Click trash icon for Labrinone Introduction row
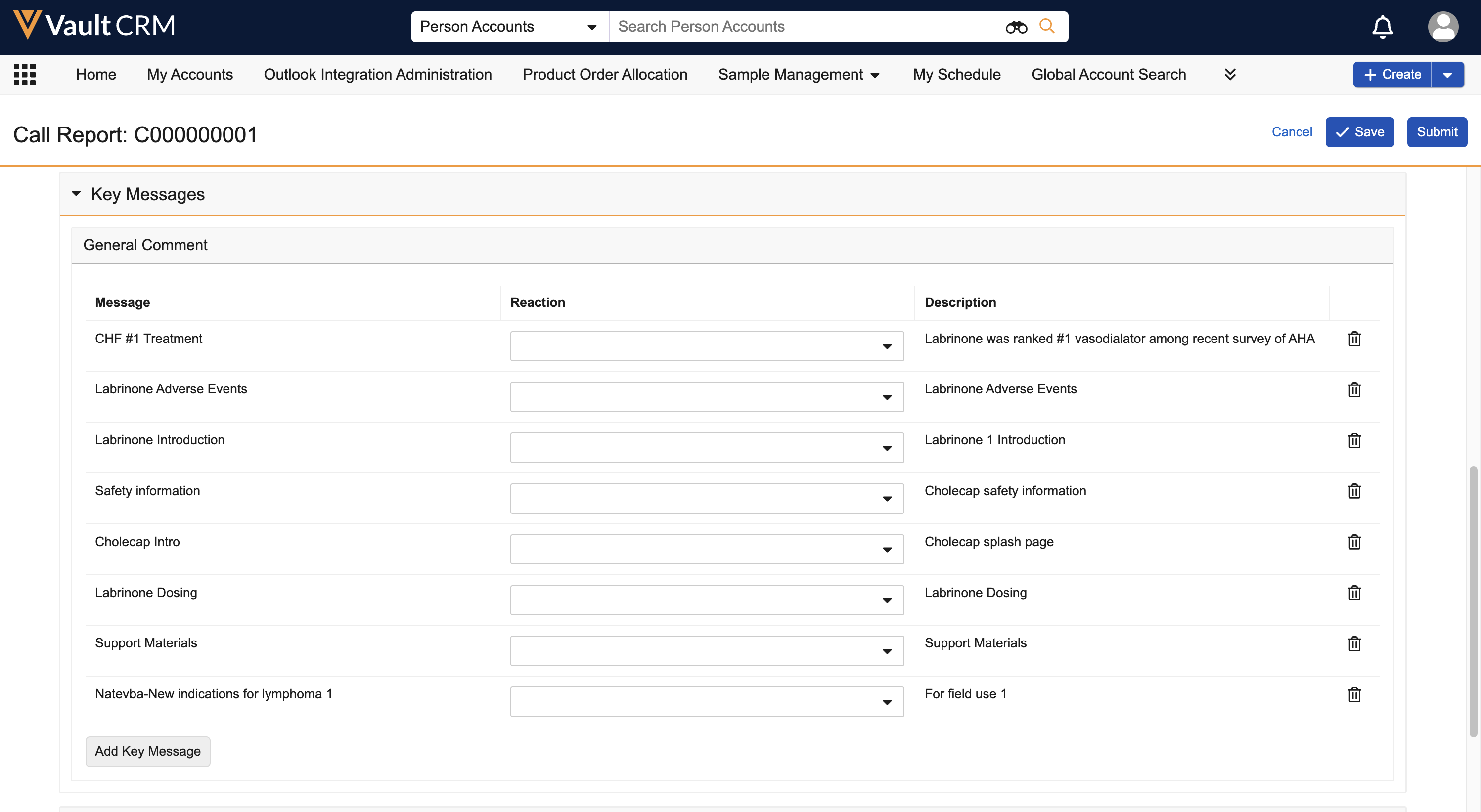The width and height of the screenshot is (1481, 812). click(x=1354, y=441)
